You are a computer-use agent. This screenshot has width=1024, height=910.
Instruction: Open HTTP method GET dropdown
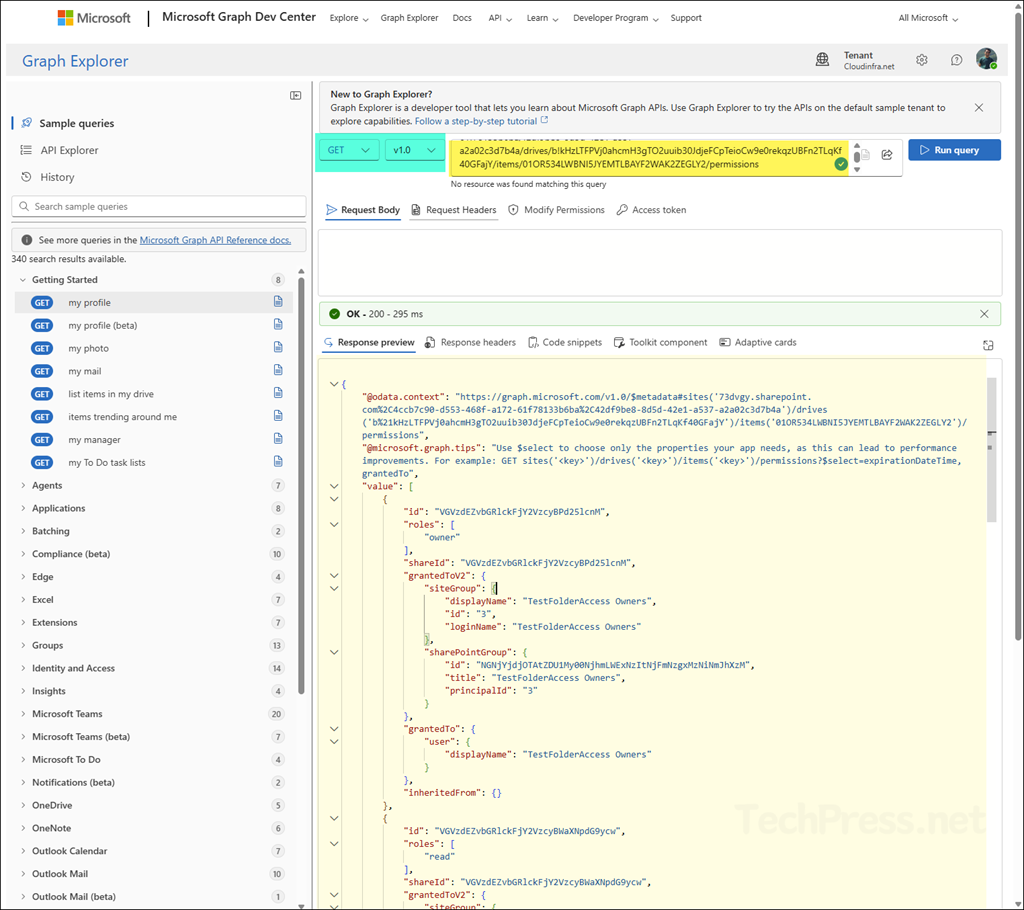[x=348, y=150]
